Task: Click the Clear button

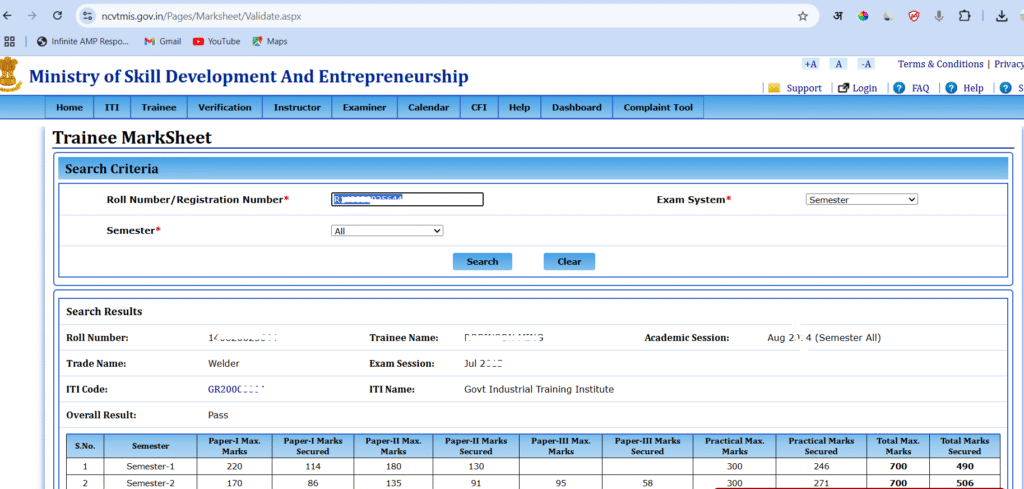Action: [x=569, y=262]
